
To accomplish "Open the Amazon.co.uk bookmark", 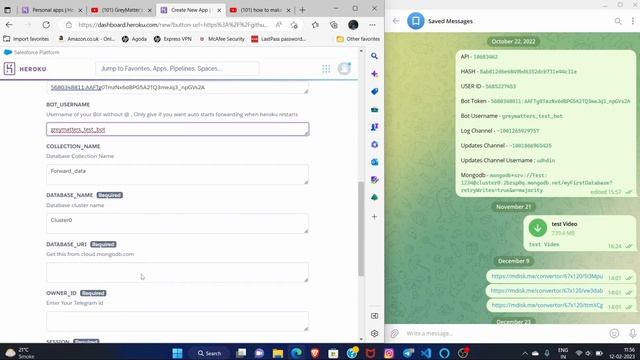I will [x=87, y=39].
